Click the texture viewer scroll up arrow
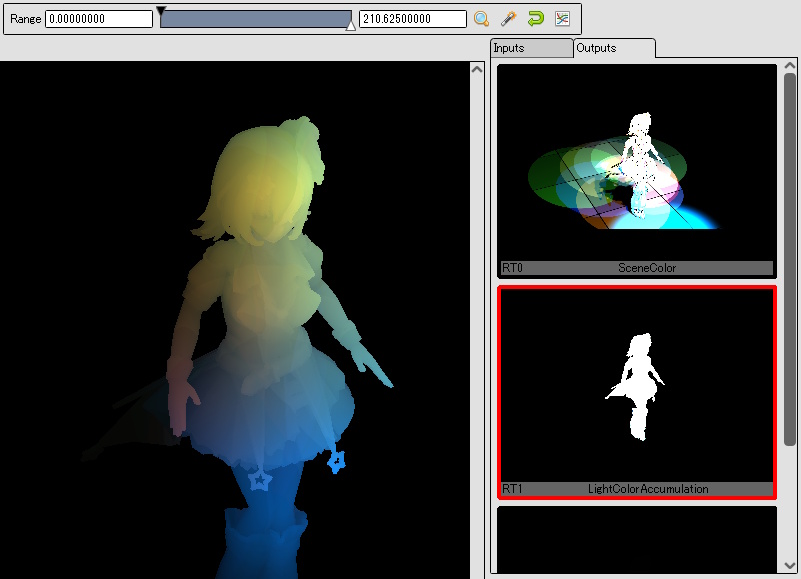This screenshot has width=801, height=579. [477, 70]
